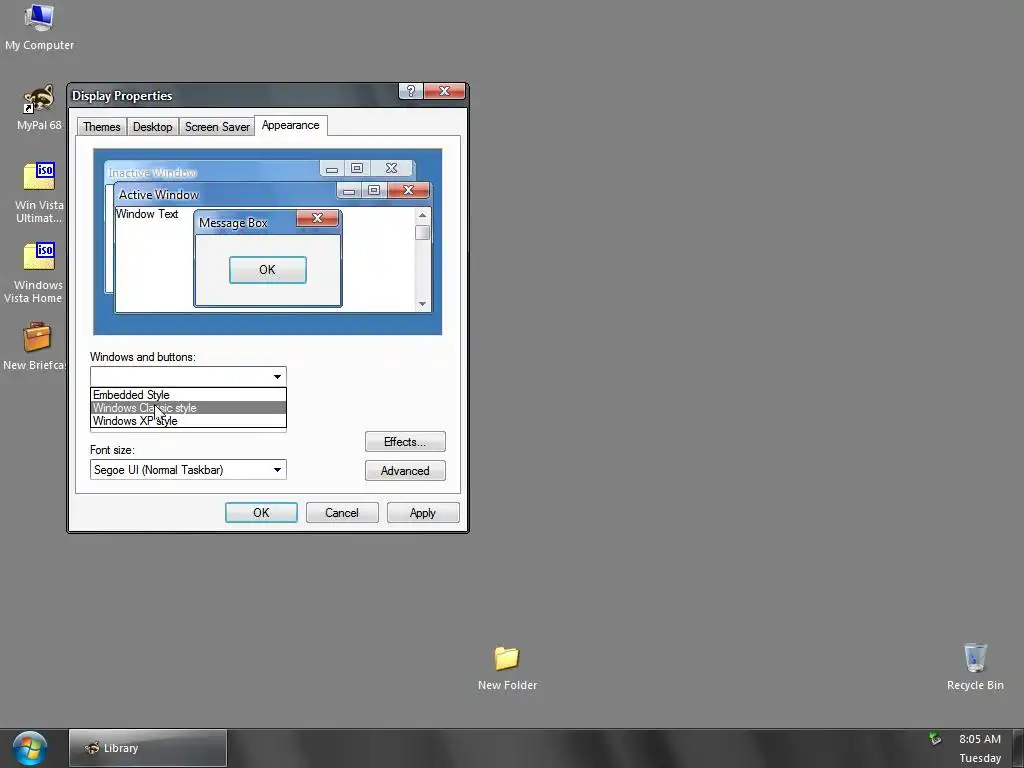Select the Appearance tab

[x=291, y=125]
